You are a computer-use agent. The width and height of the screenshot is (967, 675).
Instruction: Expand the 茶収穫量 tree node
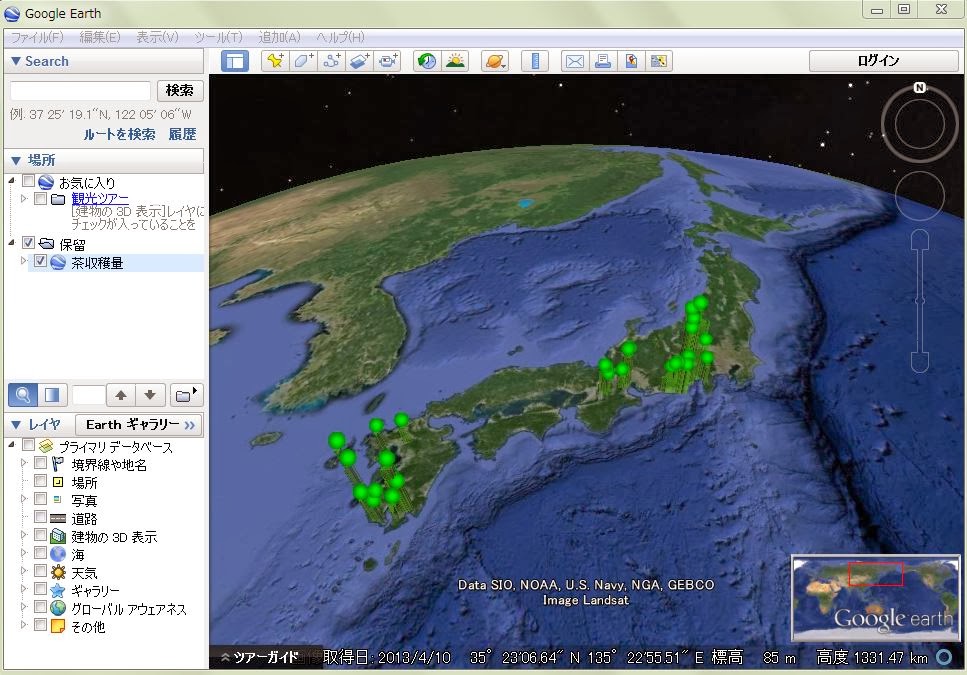pos(24,261)
